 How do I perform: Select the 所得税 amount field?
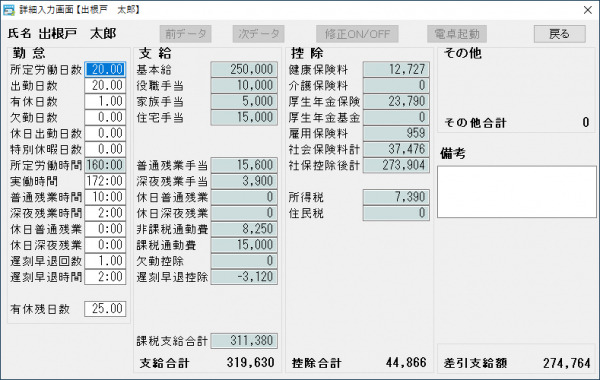396,197
